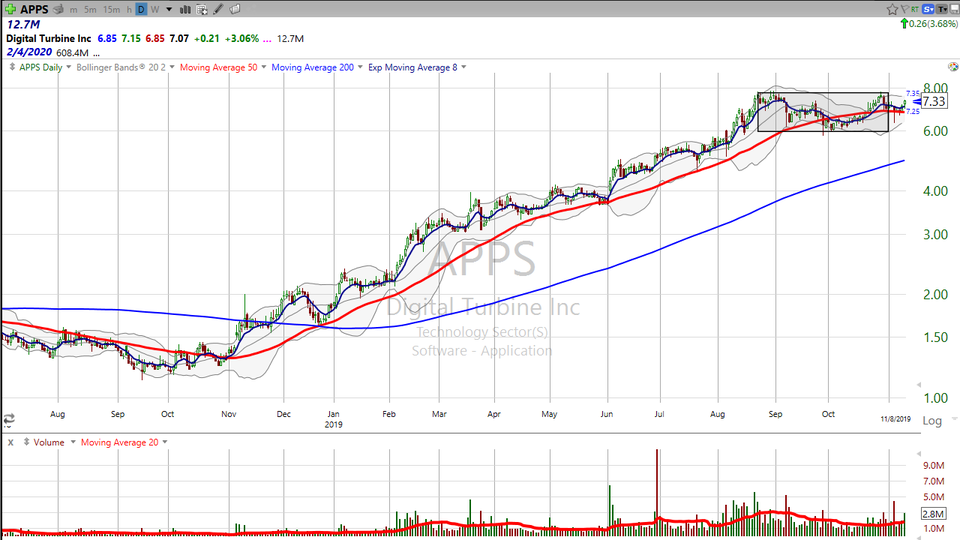
Task: Toggle the Log scale option
Action: coord(932,421)
